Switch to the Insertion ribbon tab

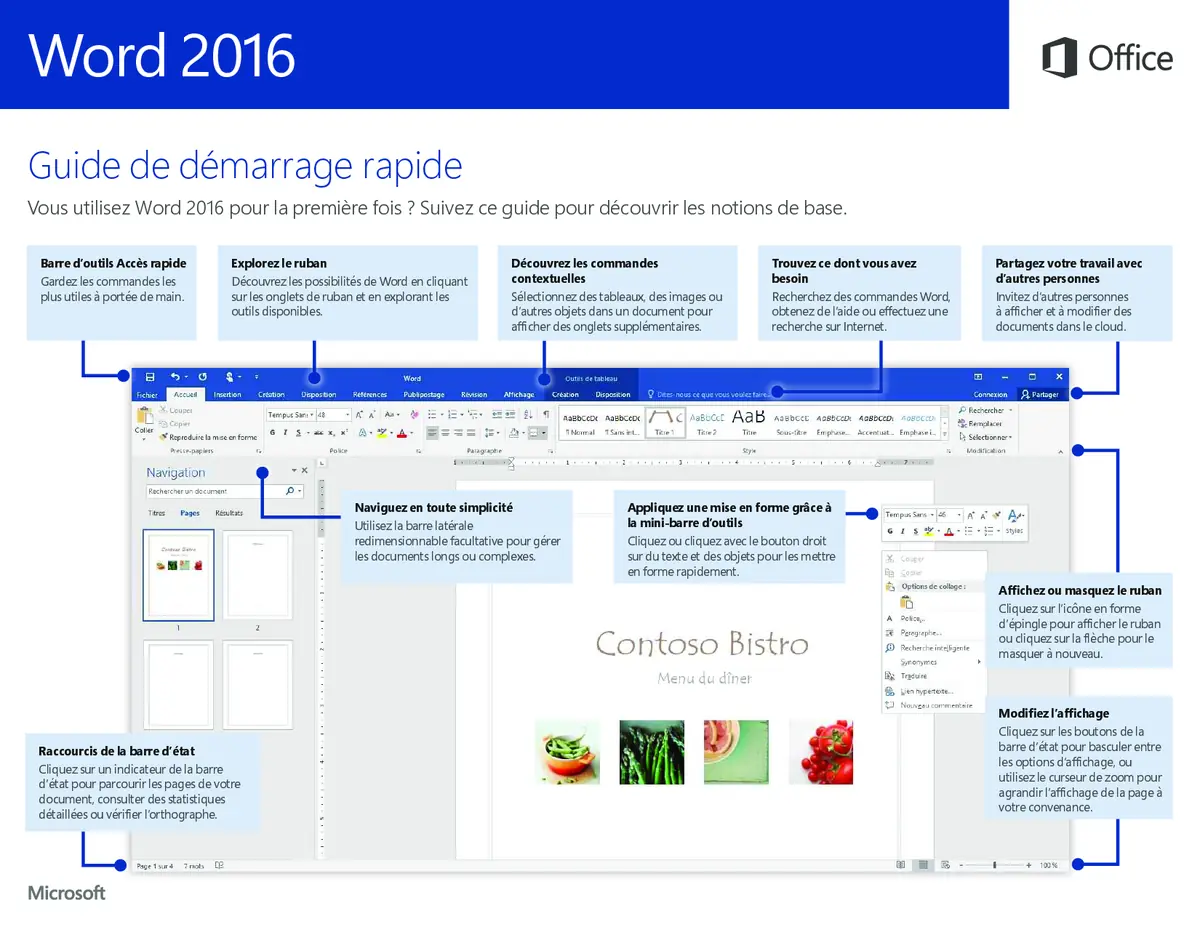pos(227,394)
